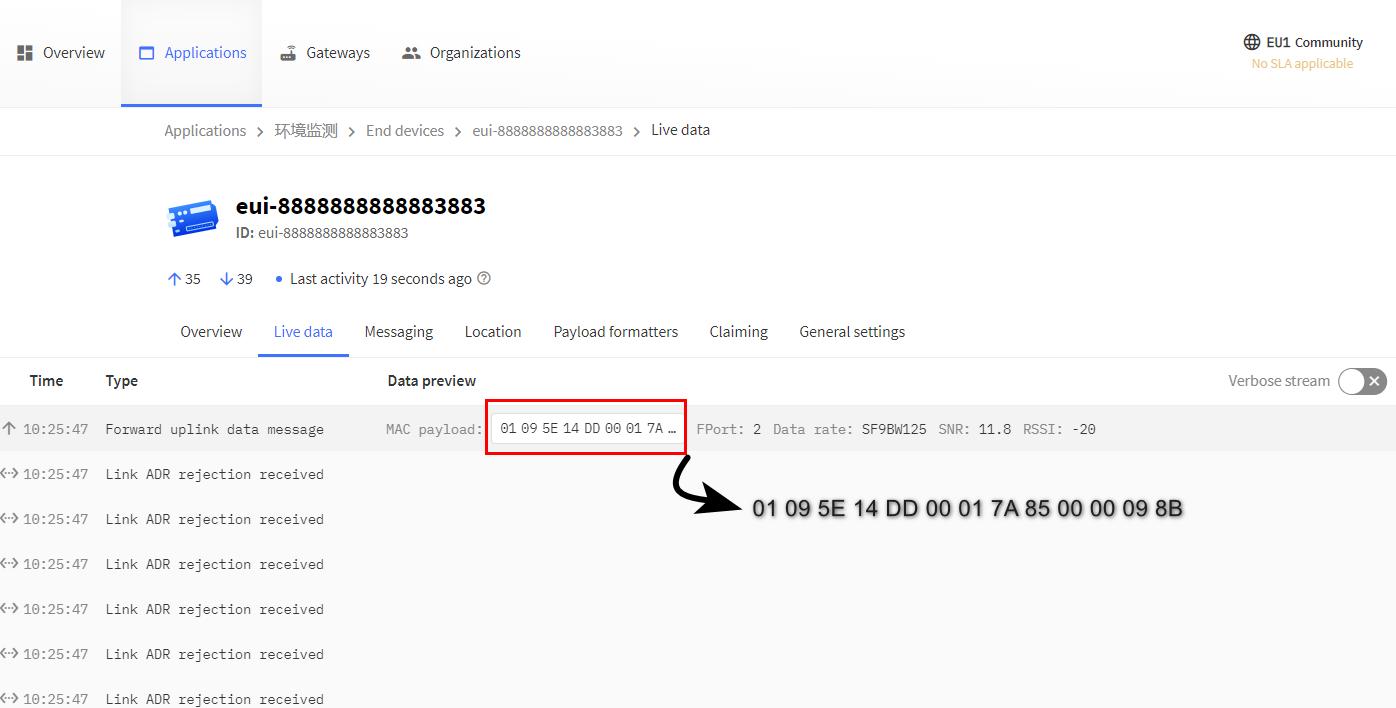Click the Live data breadcrumb text
The width and height of the screenshot is (1396, 708).
pyautogui.click(x=680, y=130)
